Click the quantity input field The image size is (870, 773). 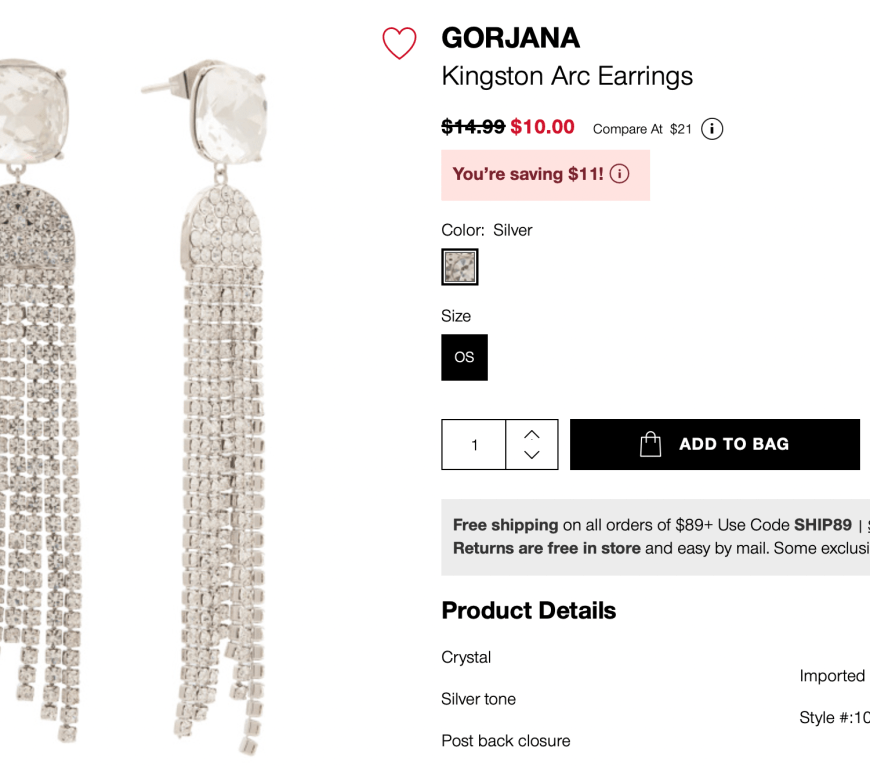[x=474, y=445]
